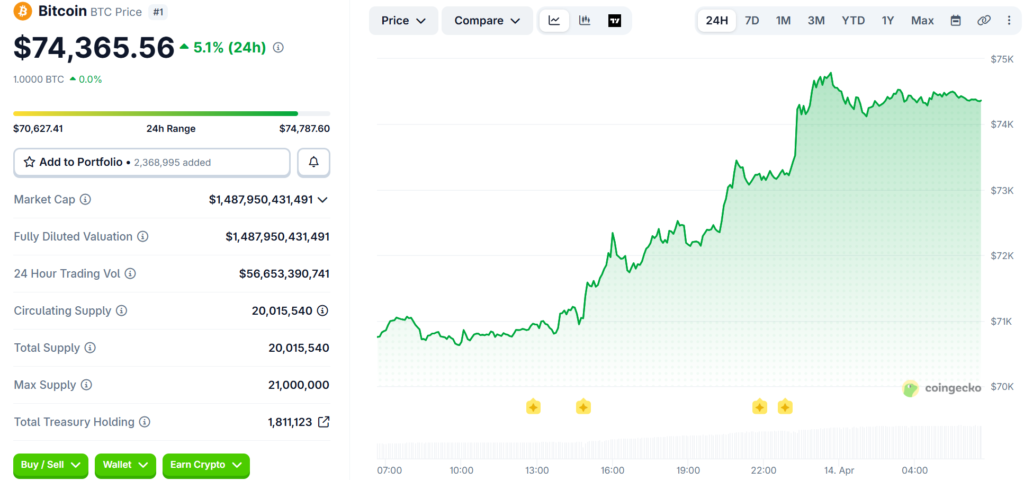This screenshot has height=480, width=1024.
Task: Select the YTD time range tab
Action: coord(853,21)
